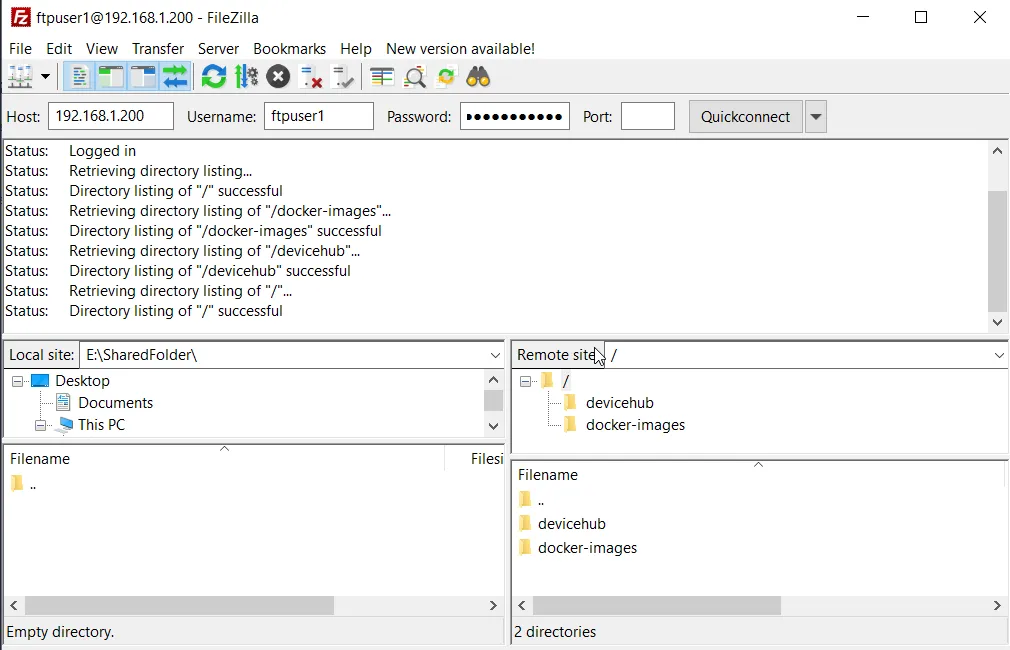This screenshot has width=1010, height=650.
Task: Toggle directory comparison icon
Action: 415,77
